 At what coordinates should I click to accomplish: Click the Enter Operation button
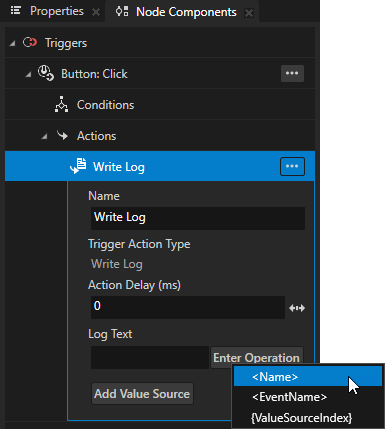pos(256,358)
